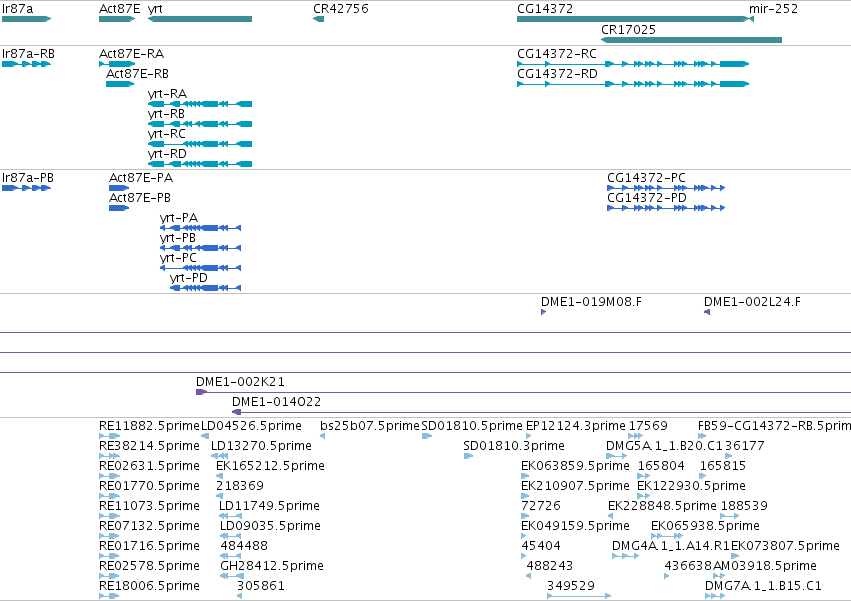
Task: Click the 165815 feature
Action: tap(703, 476)
